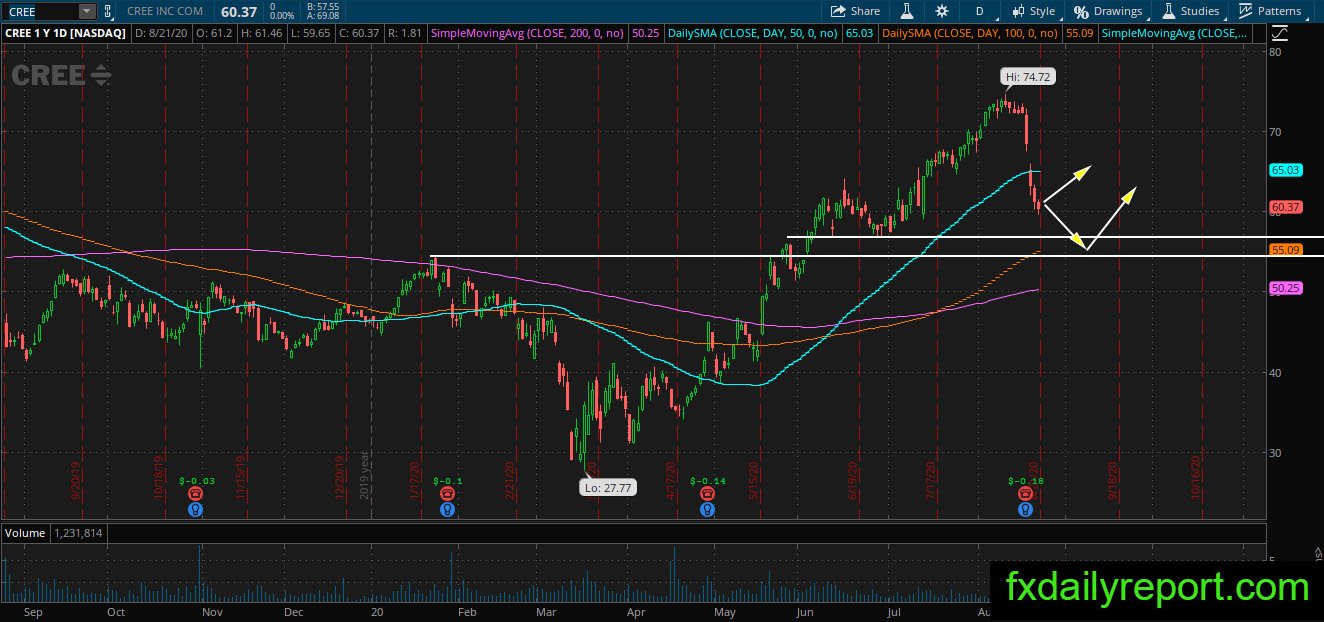Click the Lo: 27.77 price bubble

pyautogui.click(x=607, y=487)
